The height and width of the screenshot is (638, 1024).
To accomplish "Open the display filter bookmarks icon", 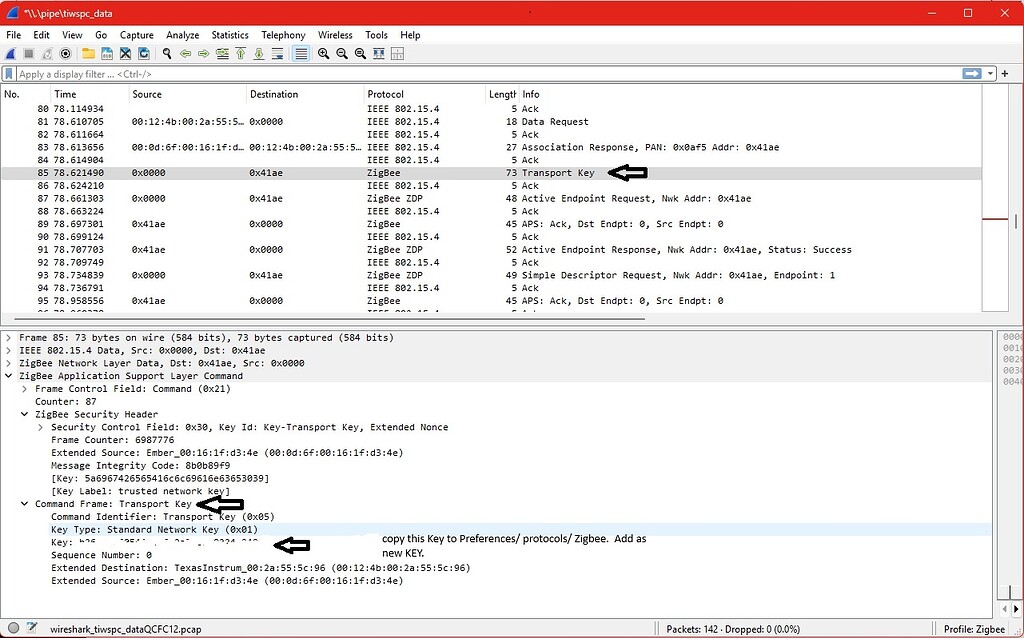I will click(x=9, y=73).
